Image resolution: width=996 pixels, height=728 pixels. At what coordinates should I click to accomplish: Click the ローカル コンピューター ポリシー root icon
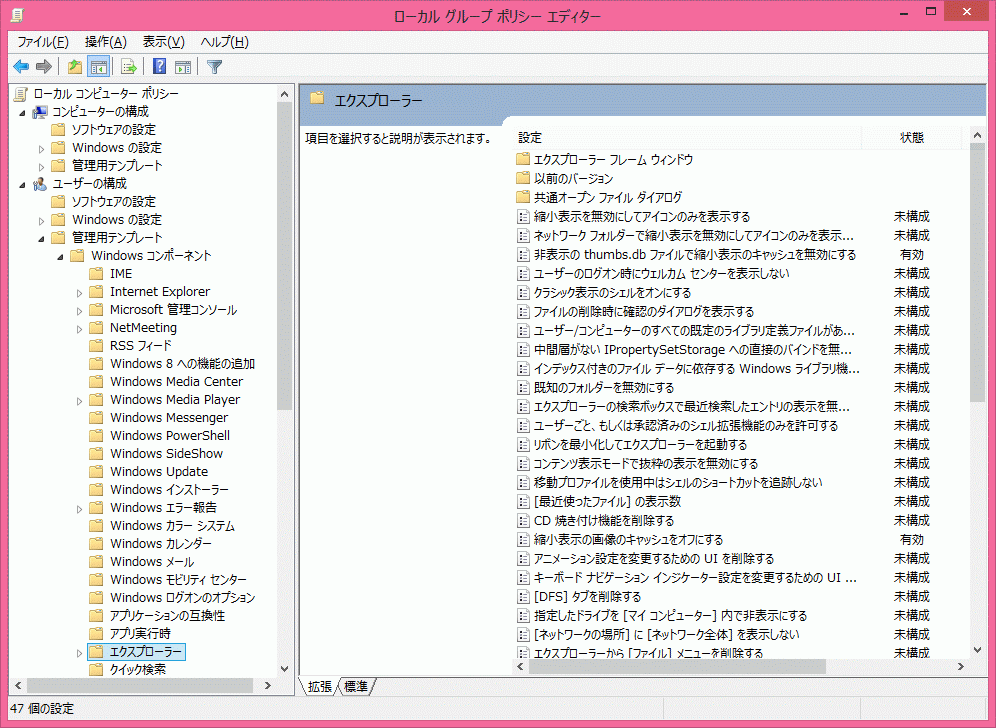pos(20,94)
